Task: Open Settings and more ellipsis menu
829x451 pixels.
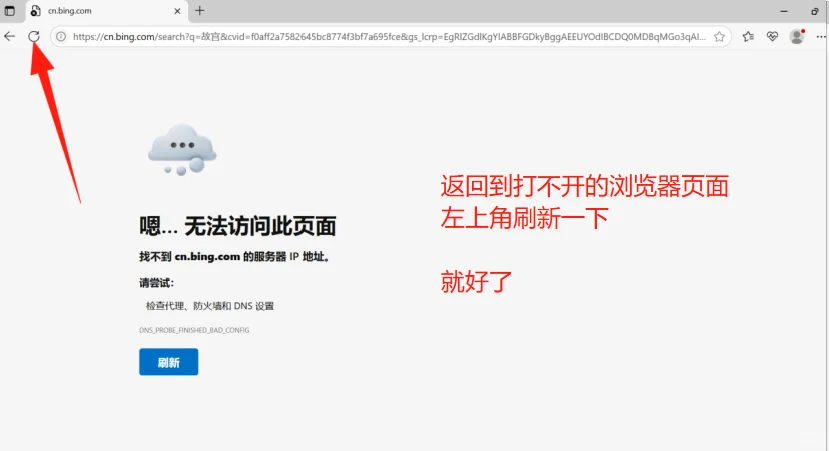Action: coord(821,36)
